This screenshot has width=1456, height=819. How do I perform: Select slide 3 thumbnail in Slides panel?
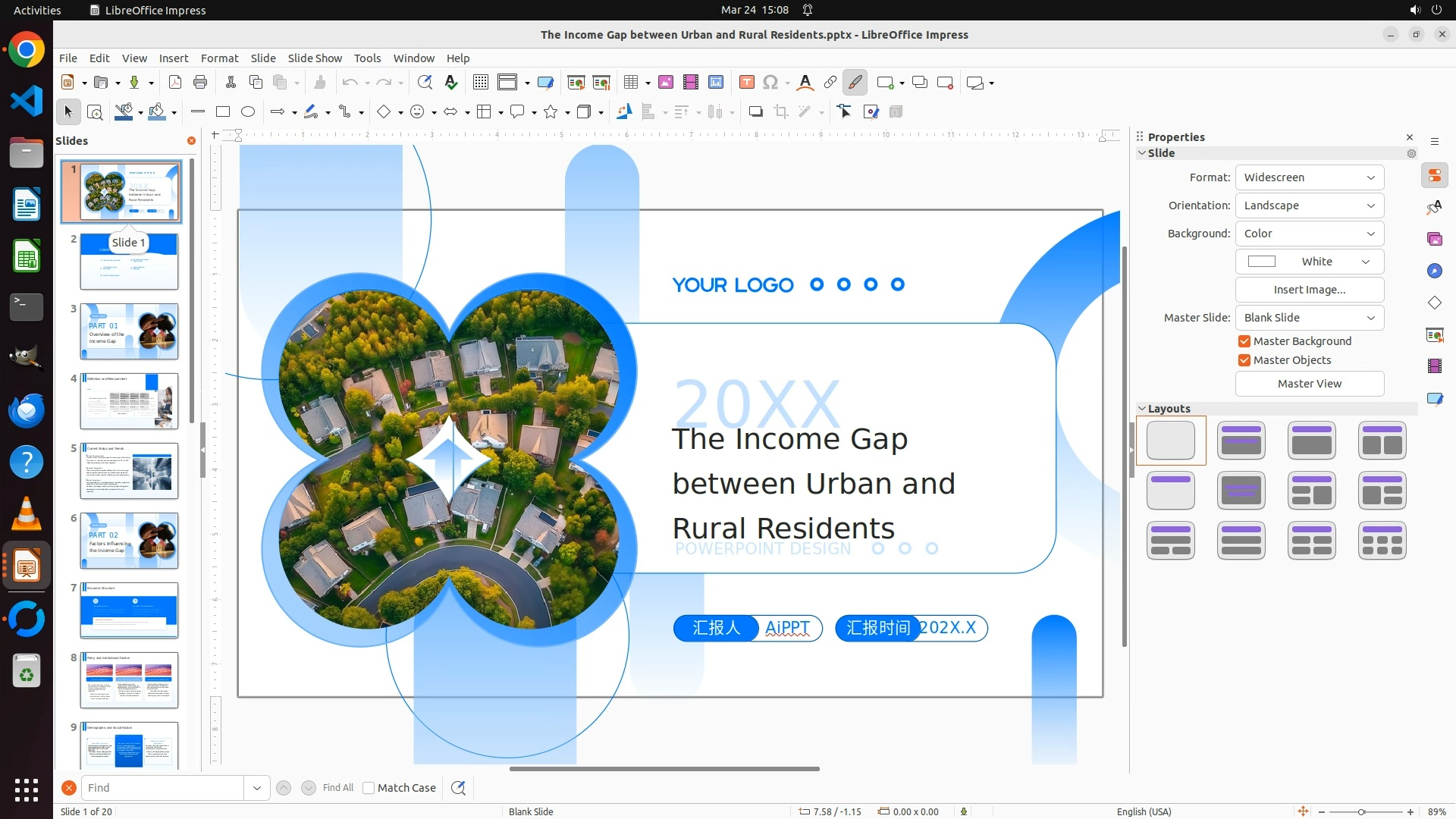pos(129,331)
